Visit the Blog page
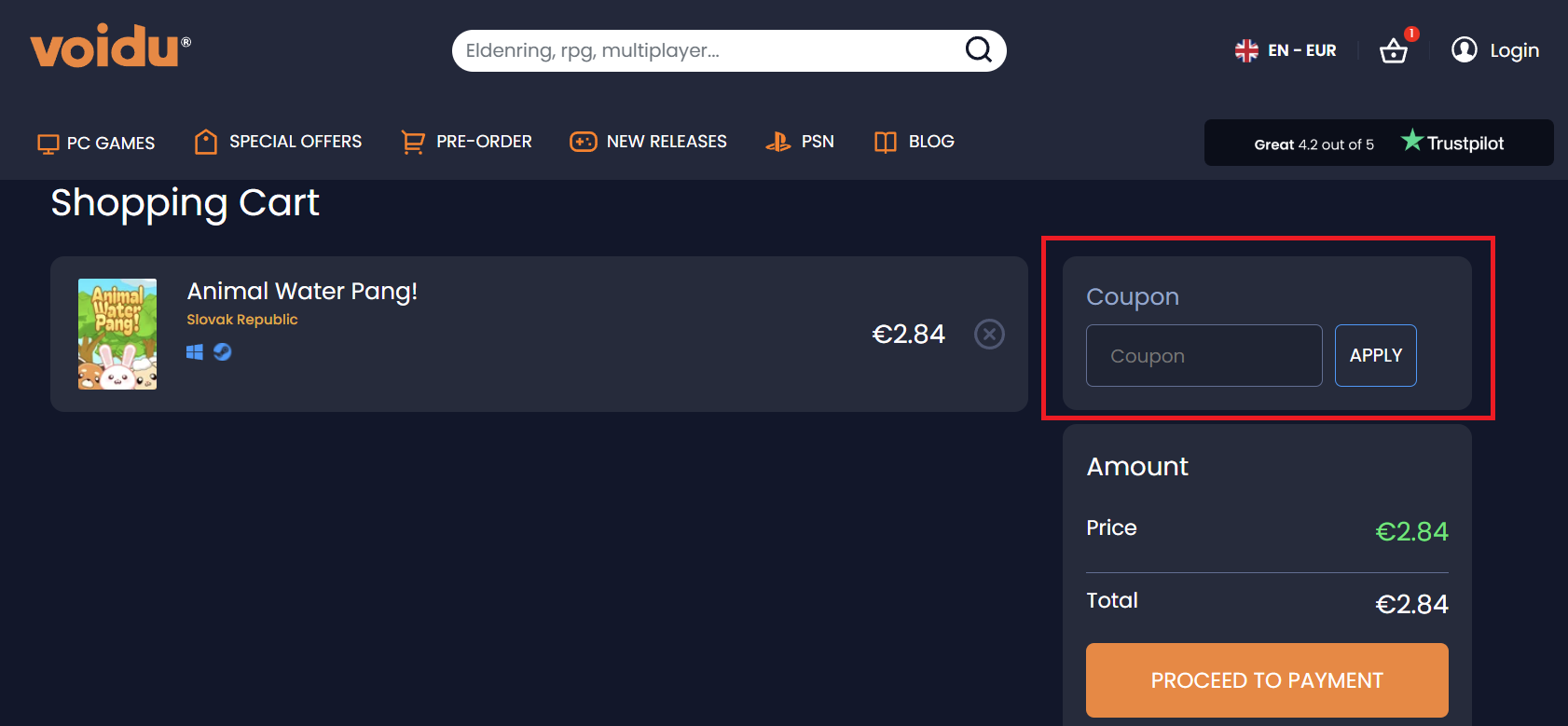Viewport: 1568px width, 726px height. click(x=914, y=142)
